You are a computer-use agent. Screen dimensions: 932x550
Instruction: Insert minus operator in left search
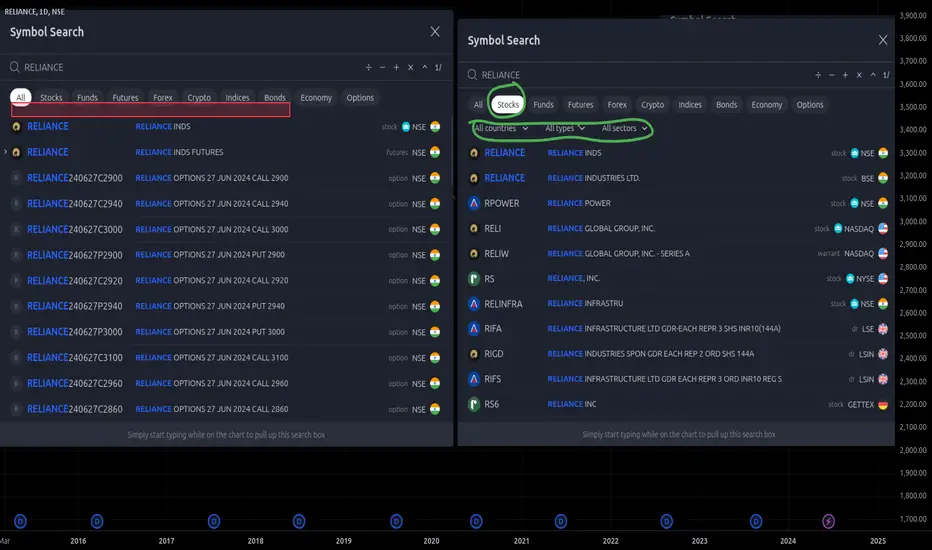click(382, 67)
